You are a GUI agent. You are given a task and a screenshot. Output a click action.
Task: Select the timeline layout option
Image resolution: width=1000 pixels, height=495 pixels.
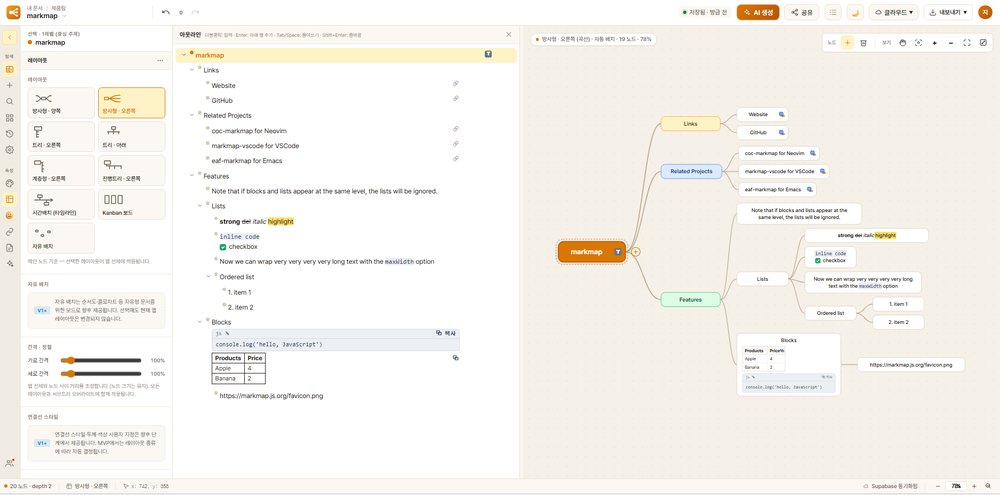(x=61, y=204)
